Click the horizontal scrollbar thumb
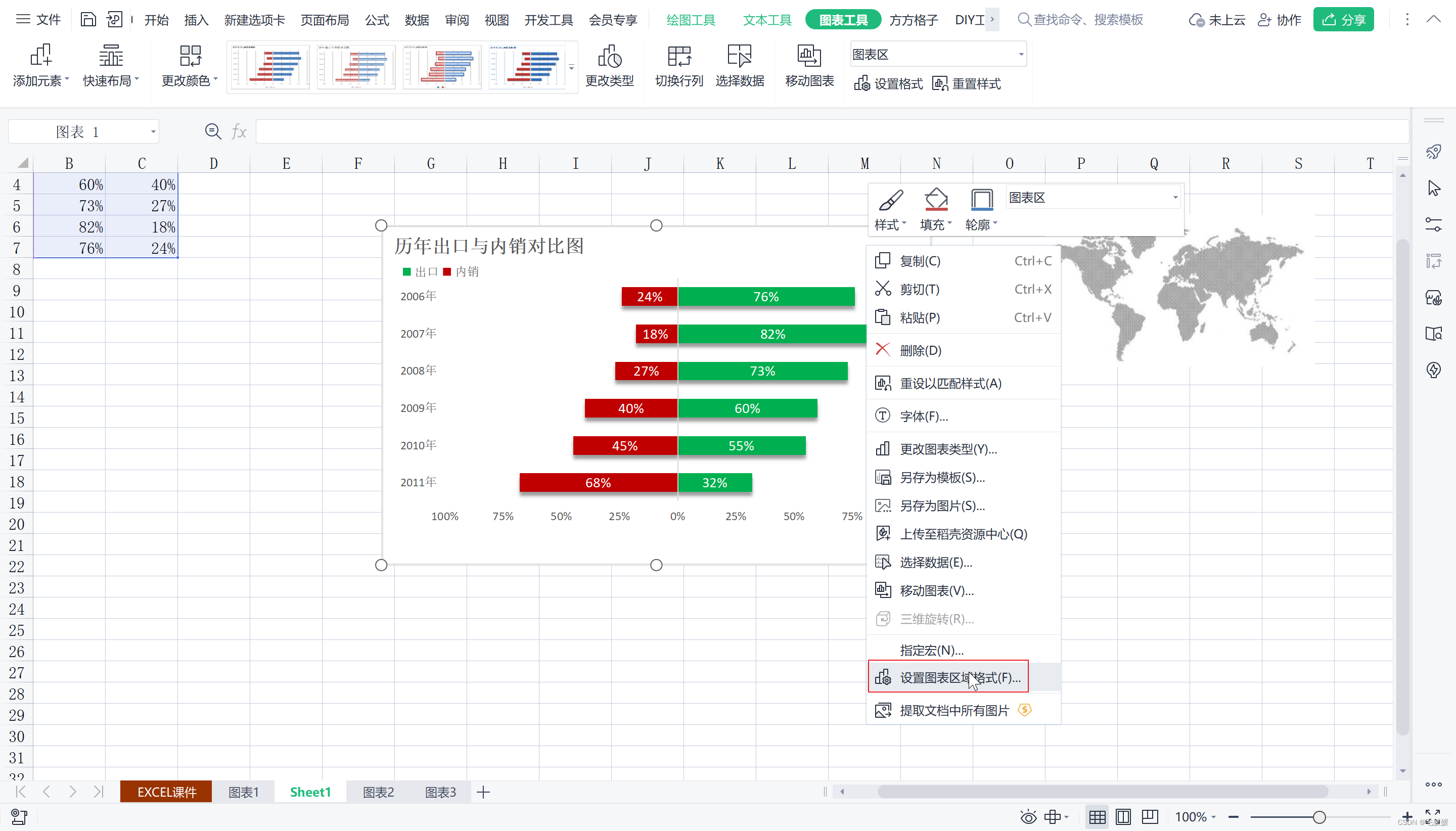 point(1102,792)
